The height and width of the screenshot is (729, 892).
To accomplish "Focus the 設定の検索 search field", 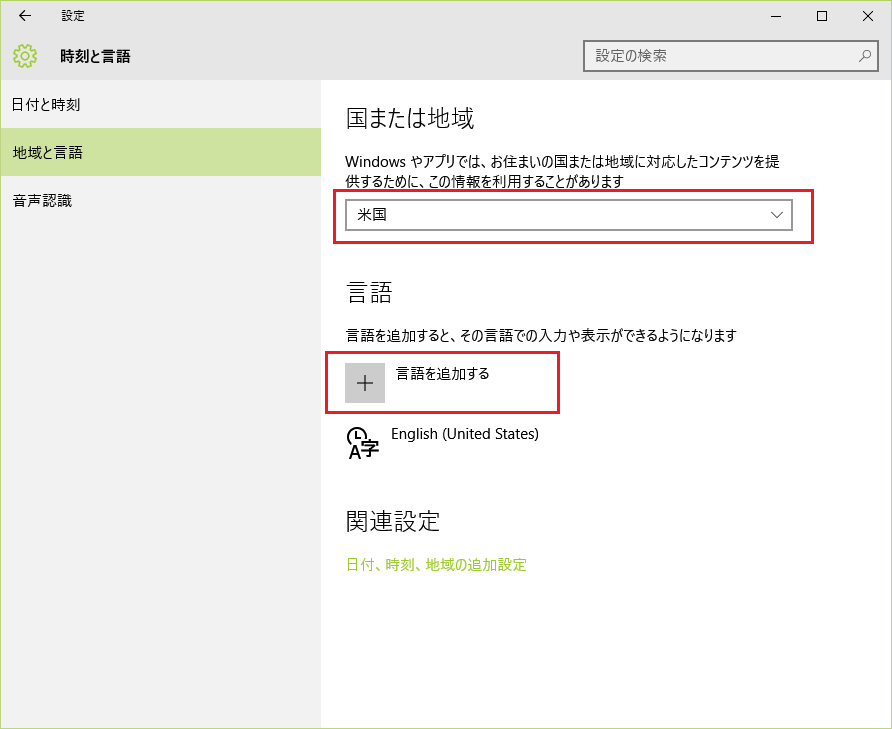I will point(730,56).
